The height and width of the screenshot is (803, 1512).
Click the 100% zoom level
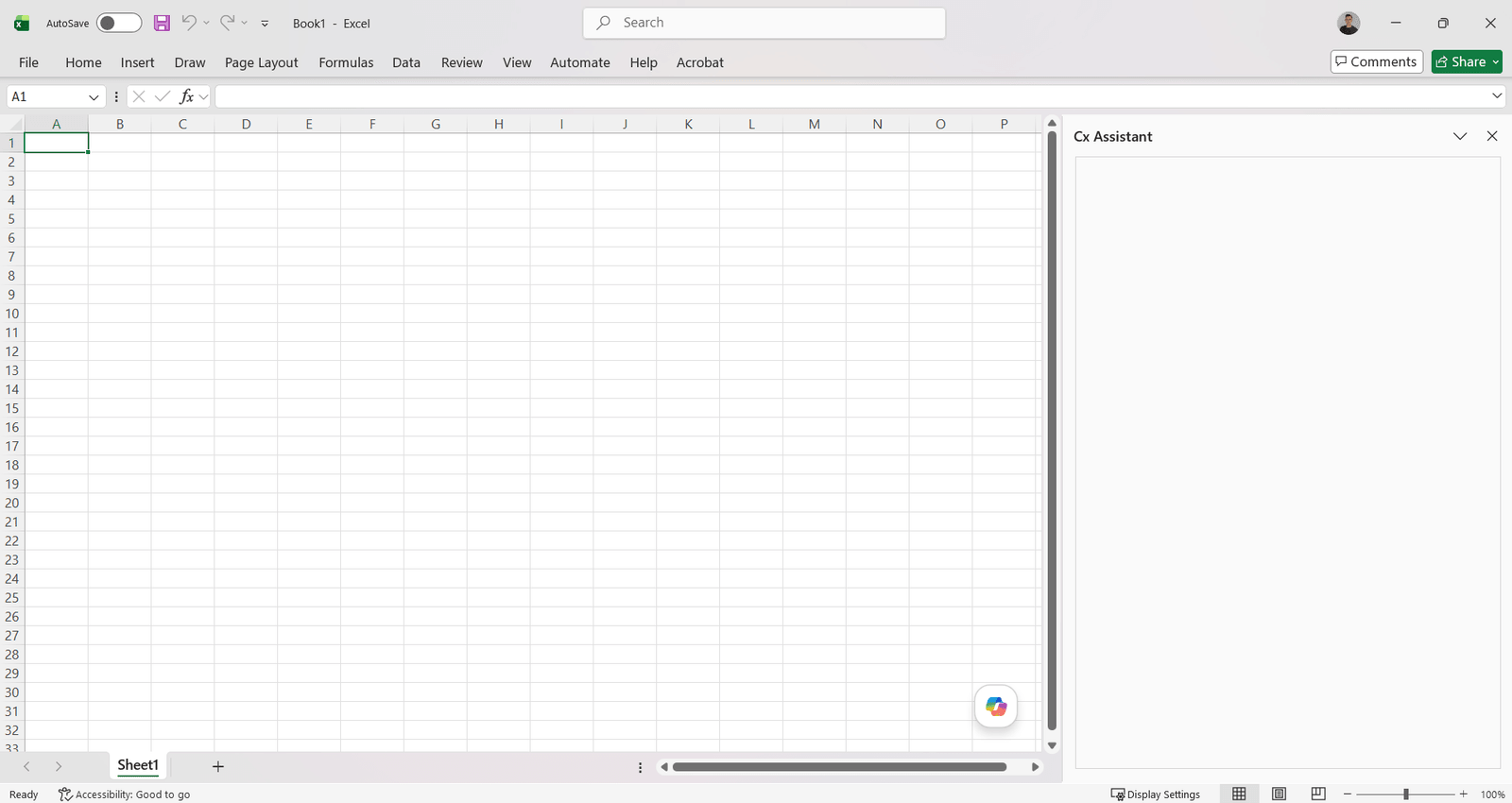tap(1493, 794)
